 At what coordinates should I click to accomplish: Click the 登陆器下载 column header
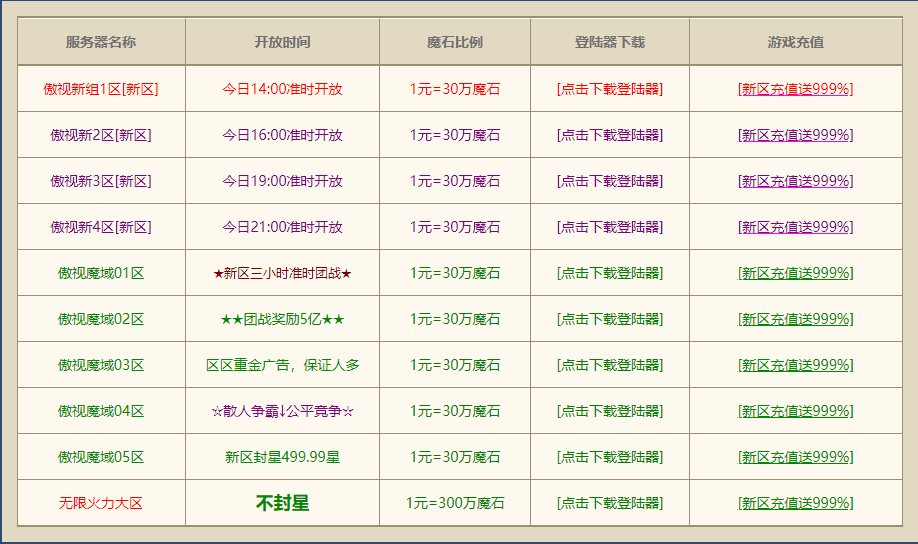tap(609, 42)
